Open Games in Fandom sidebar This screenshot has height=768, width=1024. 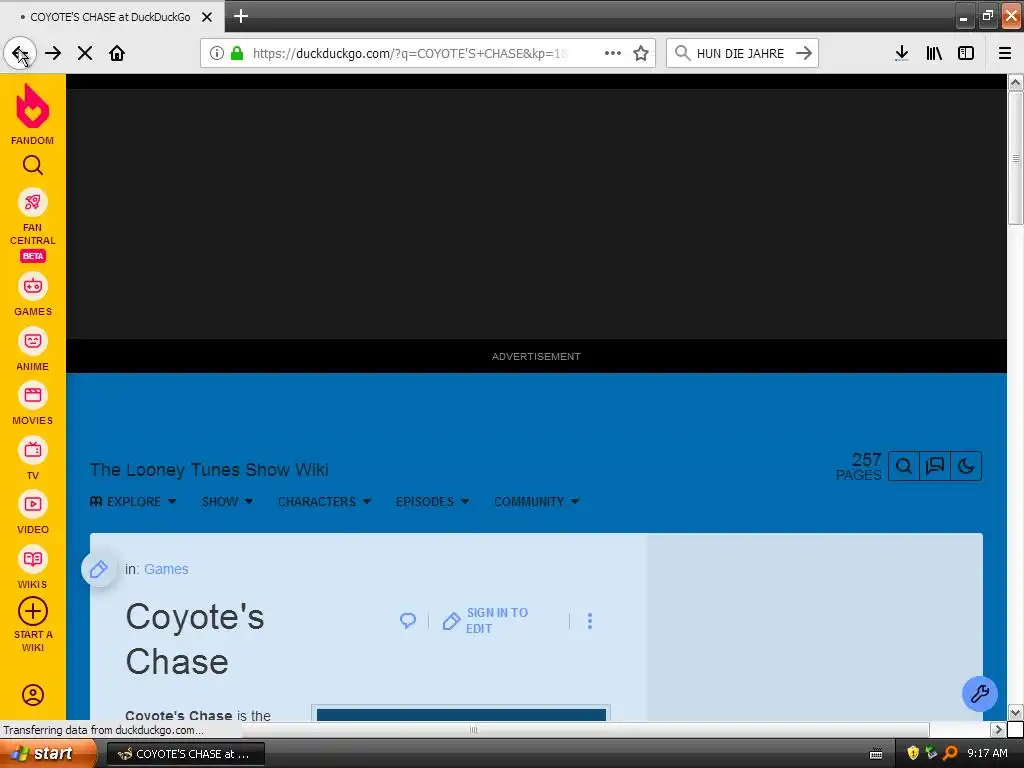coord(33,295)
